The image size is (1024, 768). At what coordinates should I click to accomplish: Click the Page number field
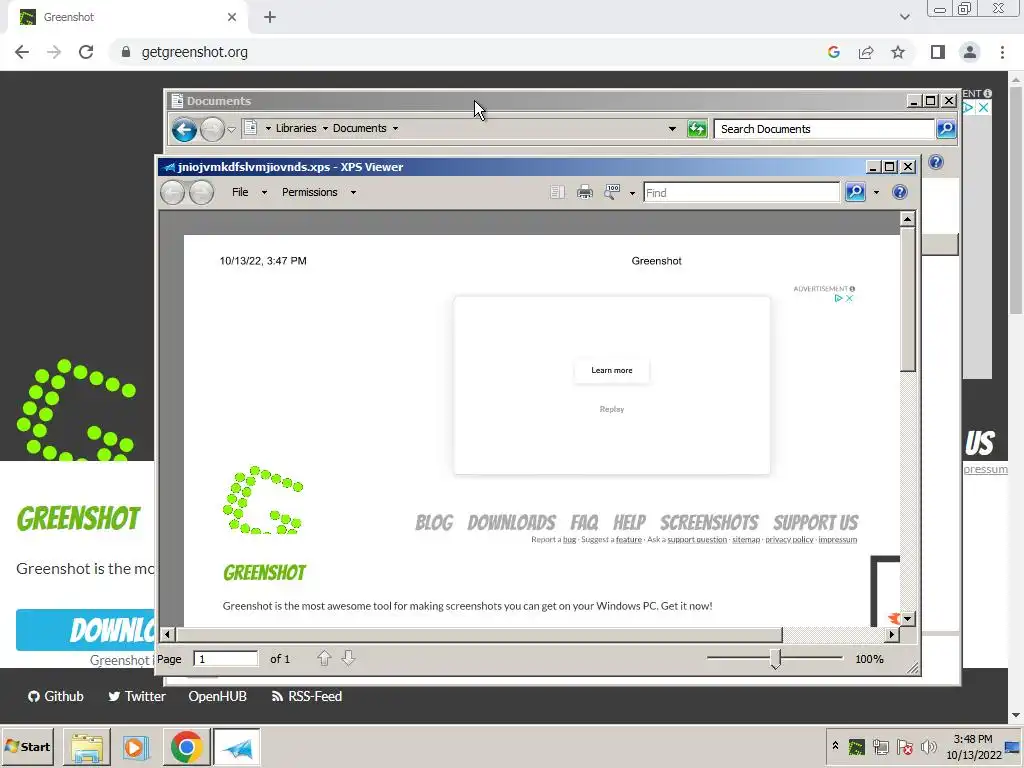coord(225,659)
